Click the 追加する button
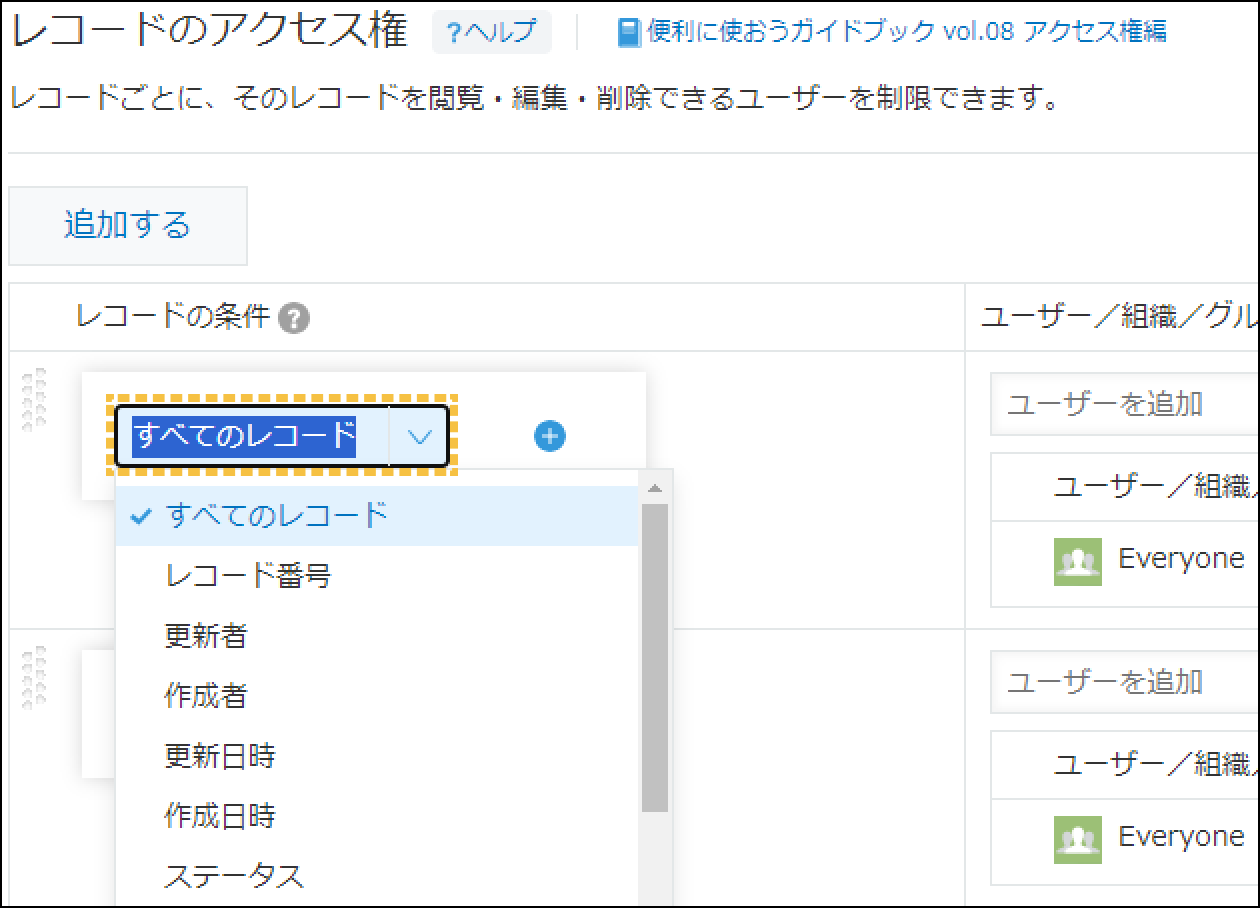Viewport: 1260px width, 908px height. [x=127, y=225]
